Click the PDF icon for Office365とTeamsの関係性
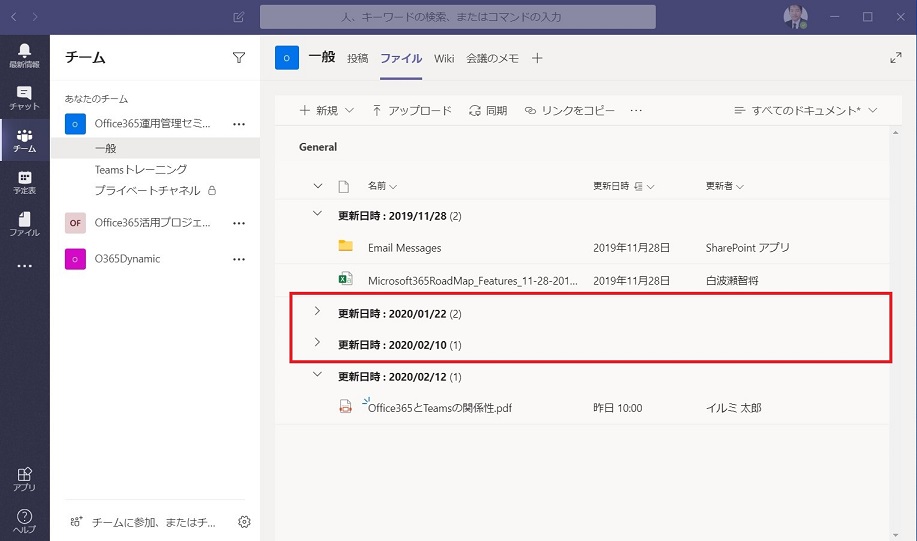 coord(346,406)
